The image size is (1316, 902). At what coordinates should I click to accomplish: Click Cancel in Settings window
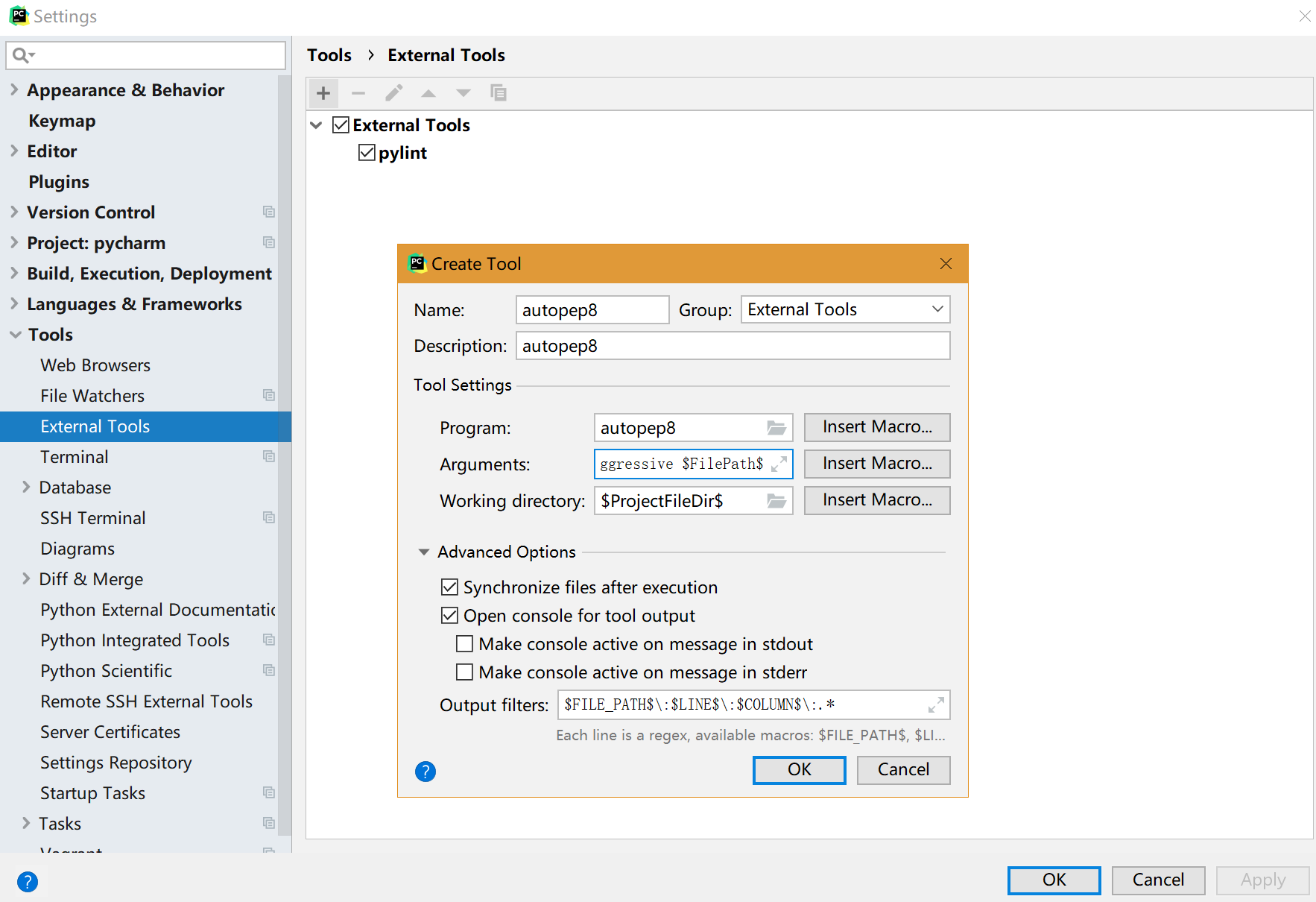pyautogui.click(x=1158, y=880)
